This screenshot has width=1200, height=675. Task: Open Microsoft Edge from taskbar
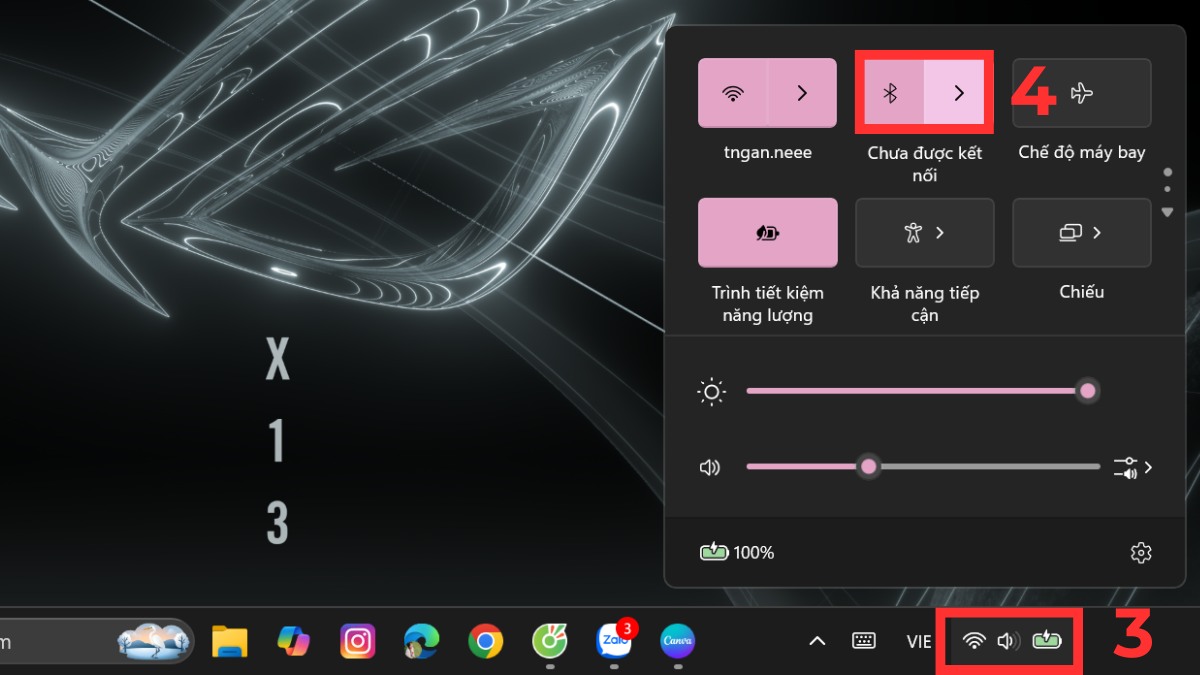tap(421, 641)
